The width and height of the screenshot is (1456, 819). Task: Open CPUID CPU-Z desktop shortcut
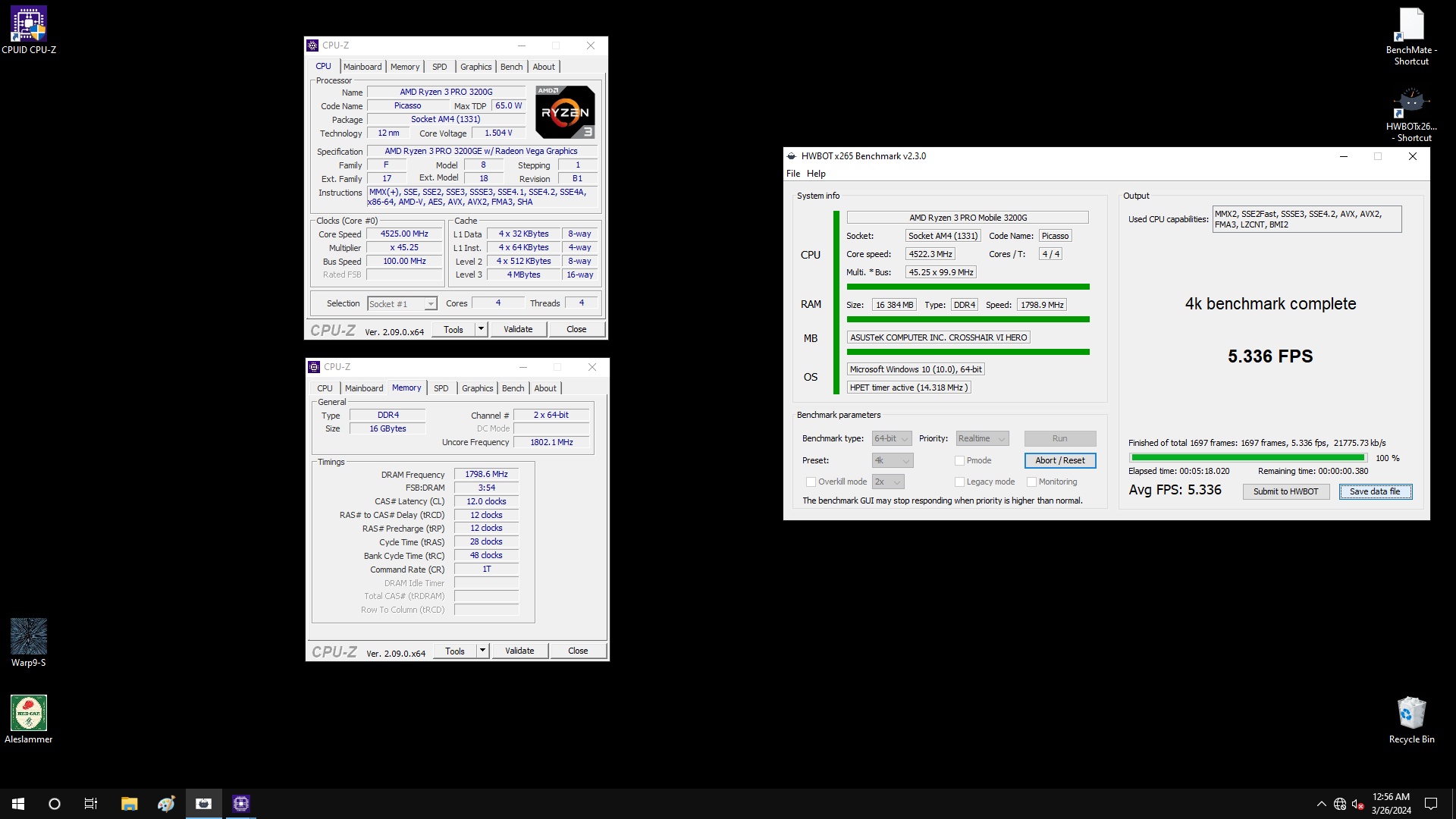29,30
